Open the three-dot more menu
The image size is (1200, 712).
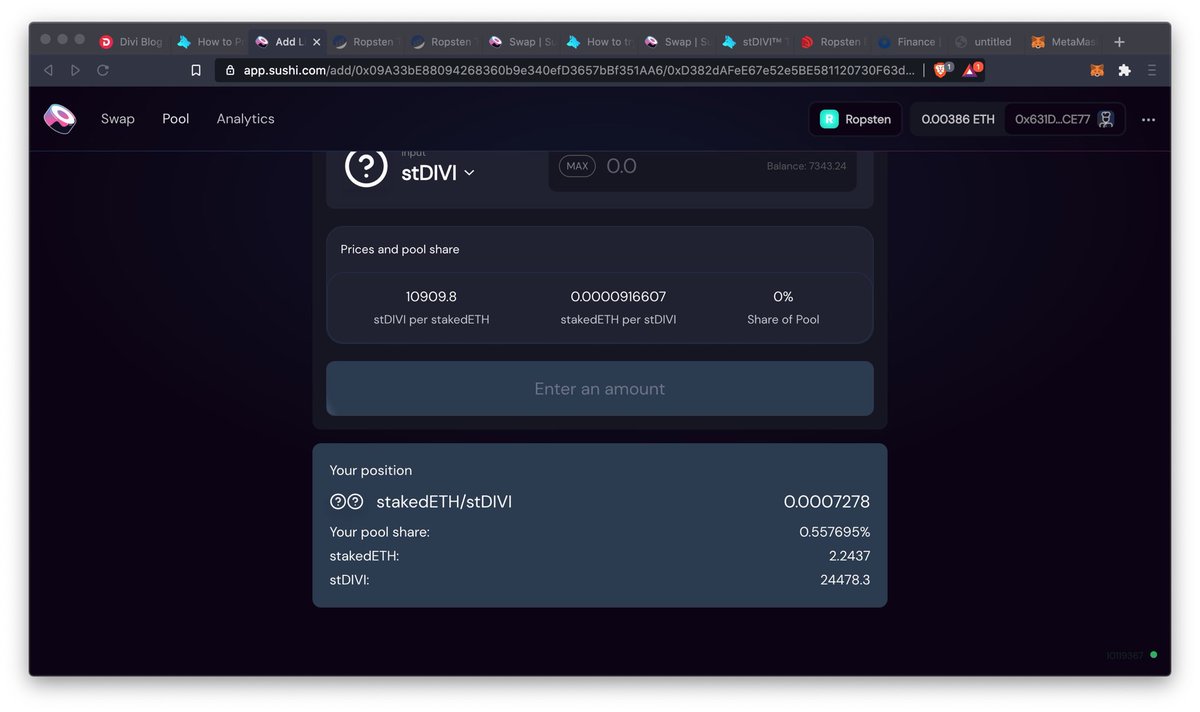coord(1148,119)
